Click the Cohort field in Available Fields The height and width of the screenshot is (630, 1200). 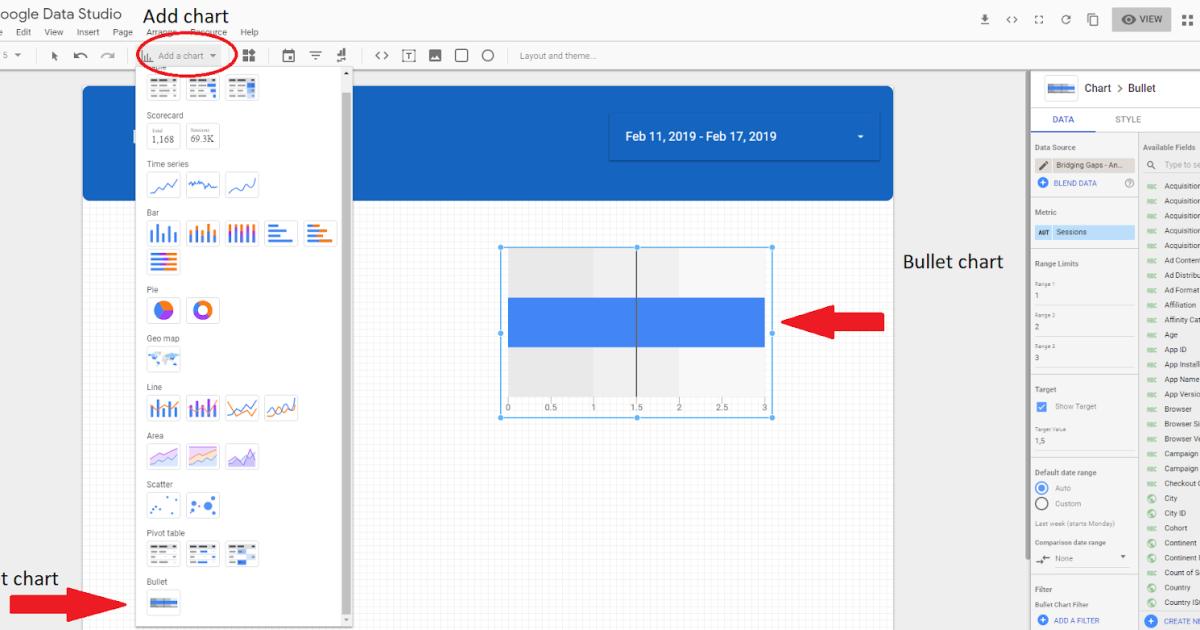tap(1176, 528)
